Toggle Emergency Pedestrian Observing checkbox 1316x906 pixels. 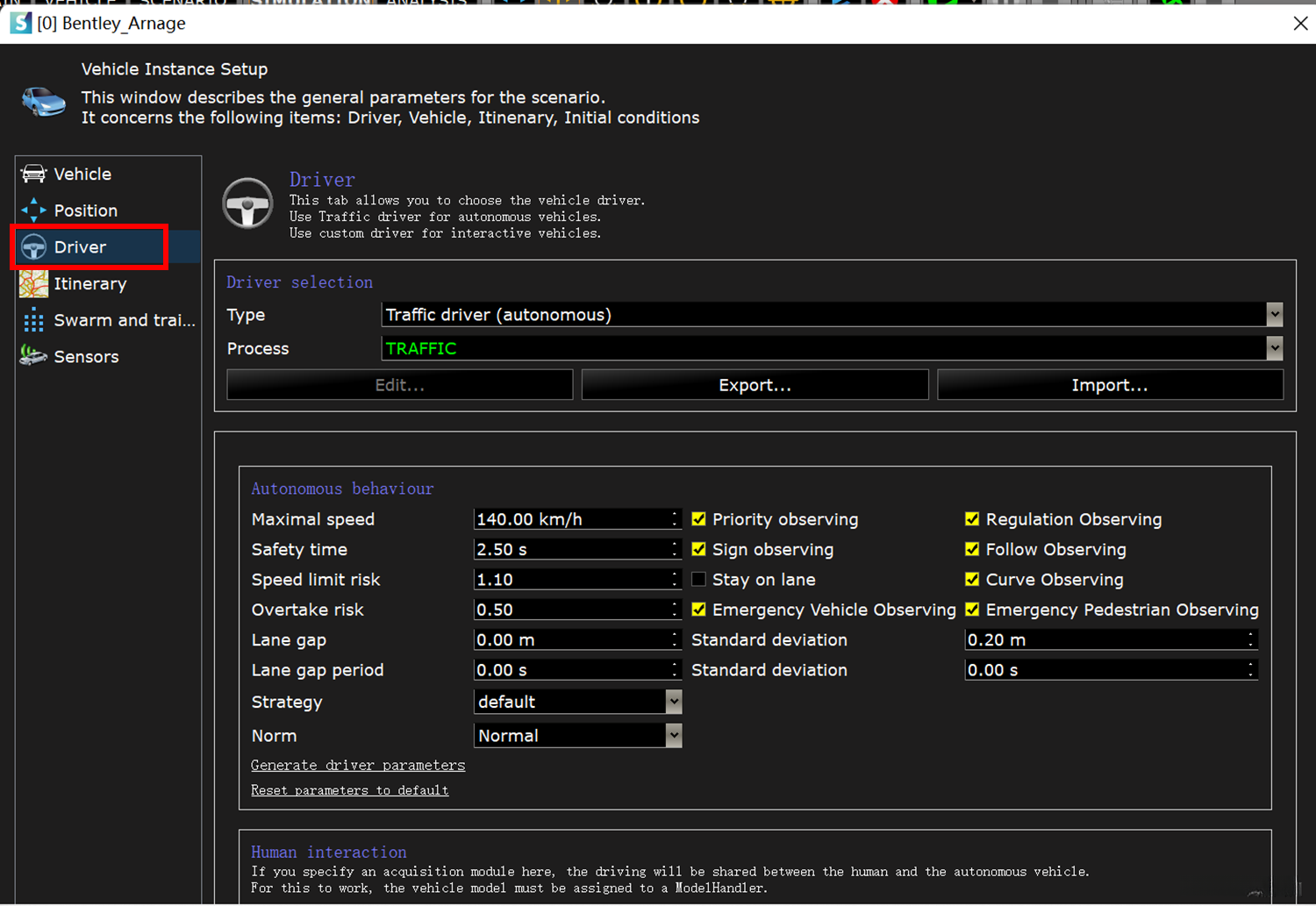(x=972, y=609)
